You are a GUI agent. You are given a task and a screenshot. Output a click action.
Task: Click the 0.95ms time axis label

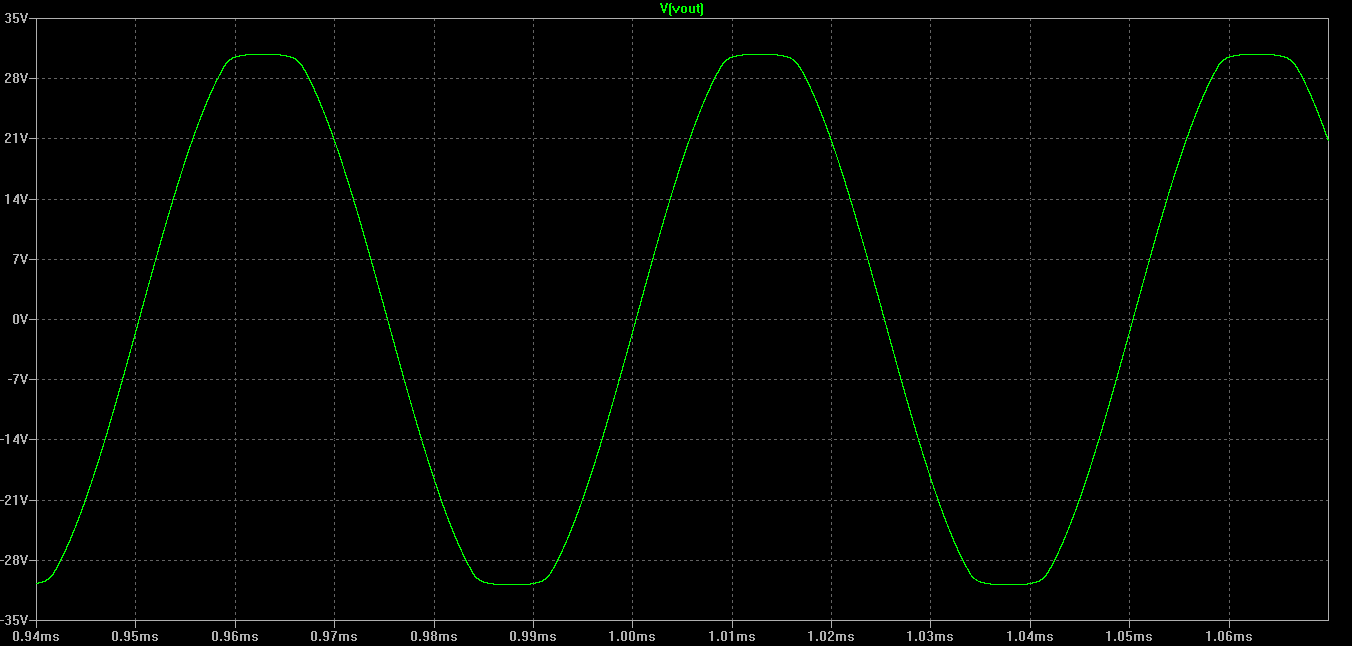coord(135,636)
